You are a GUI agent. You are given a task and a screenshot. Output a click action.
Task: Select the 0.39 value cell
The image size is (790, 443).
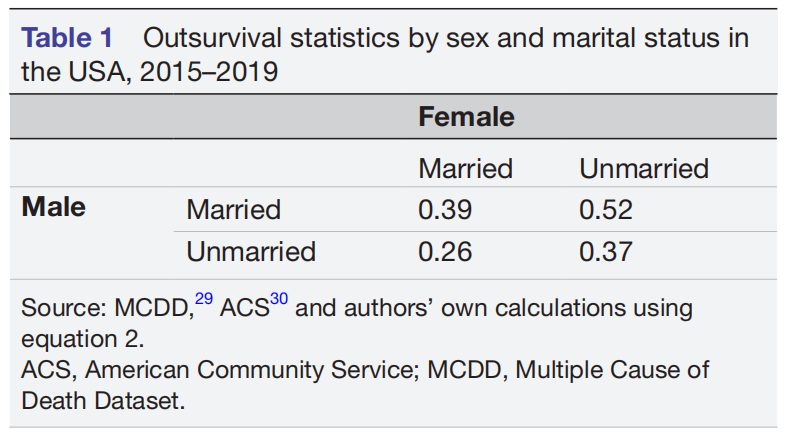[445, 210]
